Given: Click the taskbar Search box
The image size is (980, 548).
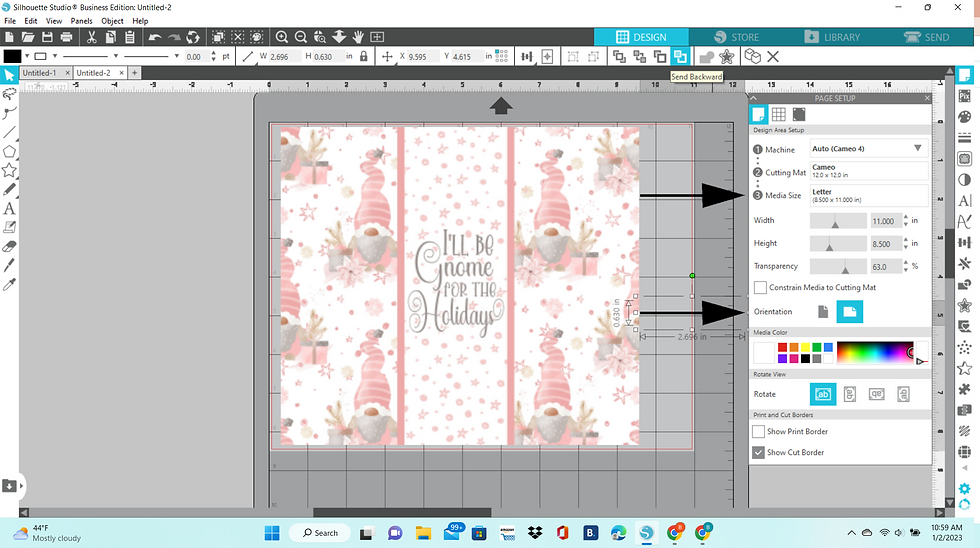Looking at the screenshot, I should click(x=321, y=533).
